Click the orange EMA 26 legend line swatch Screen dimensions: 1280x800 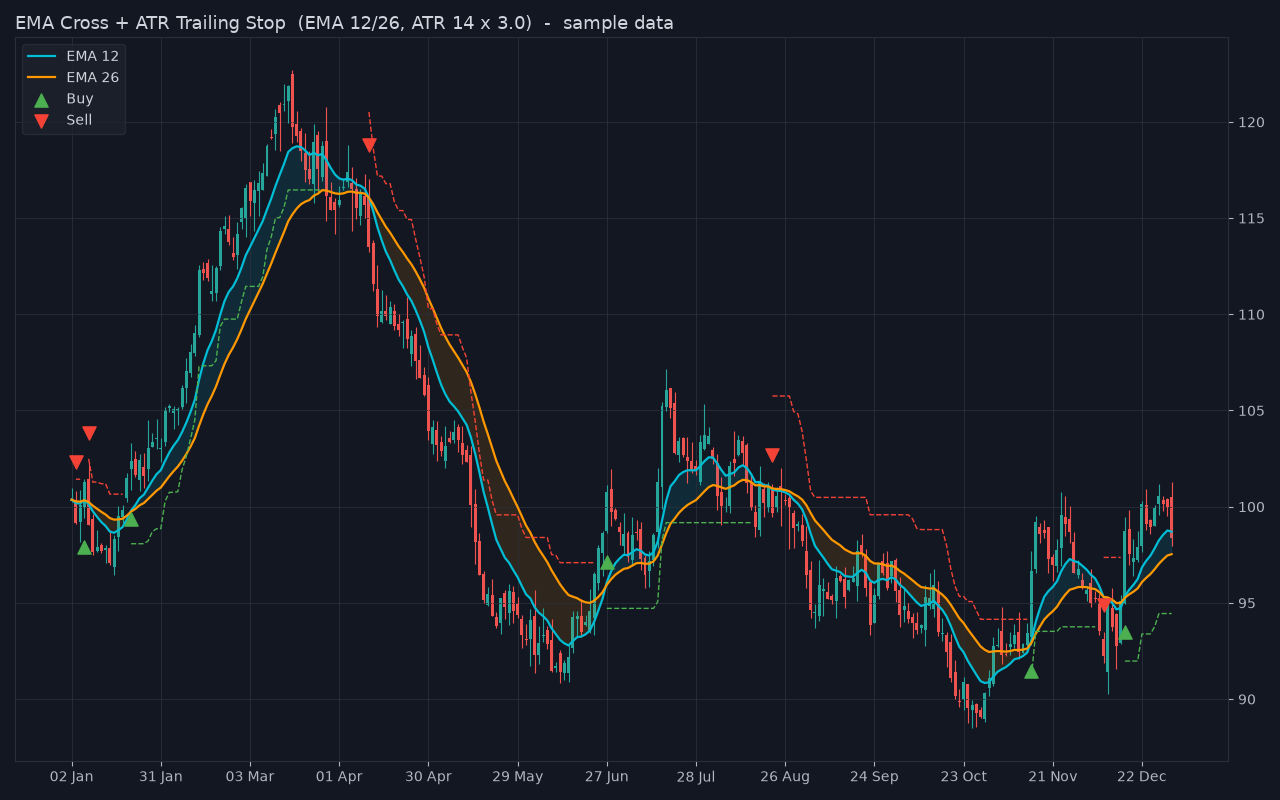coord(41,78)
